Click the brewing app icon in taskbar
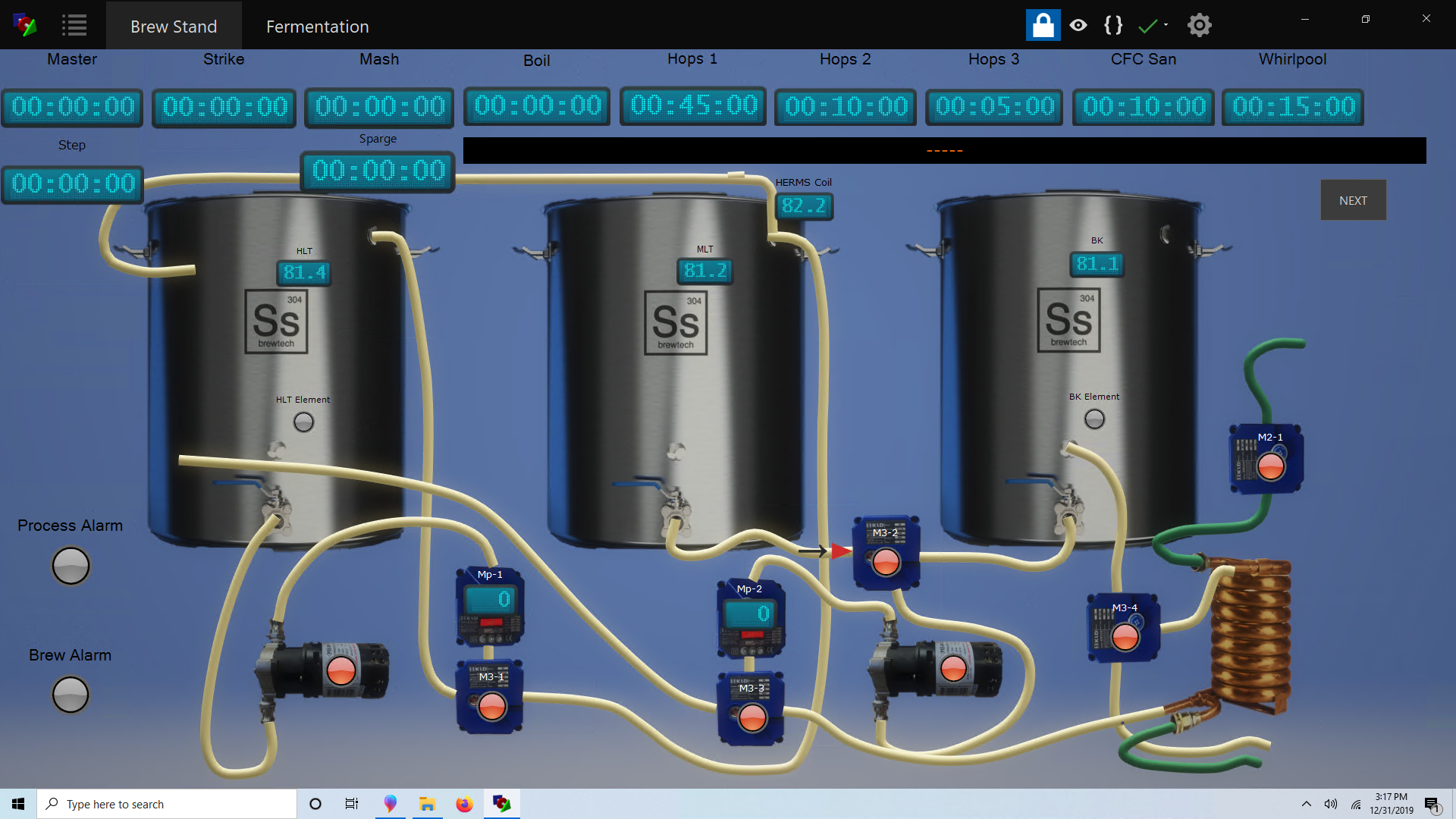 click(501, 804)
